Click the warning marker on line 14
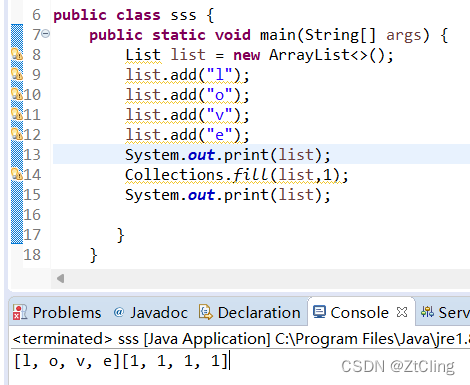470x385 pixels. 17,174
